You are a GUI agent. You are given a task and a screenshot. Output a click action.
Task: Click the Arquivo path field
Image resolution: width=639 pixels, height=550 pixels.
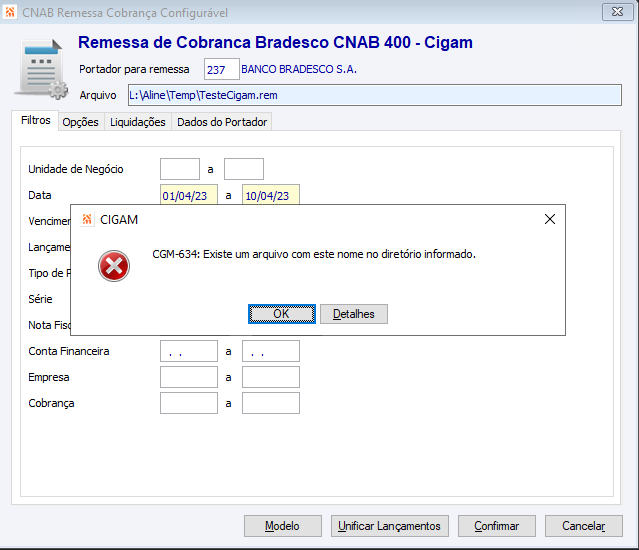pos(375,95)
